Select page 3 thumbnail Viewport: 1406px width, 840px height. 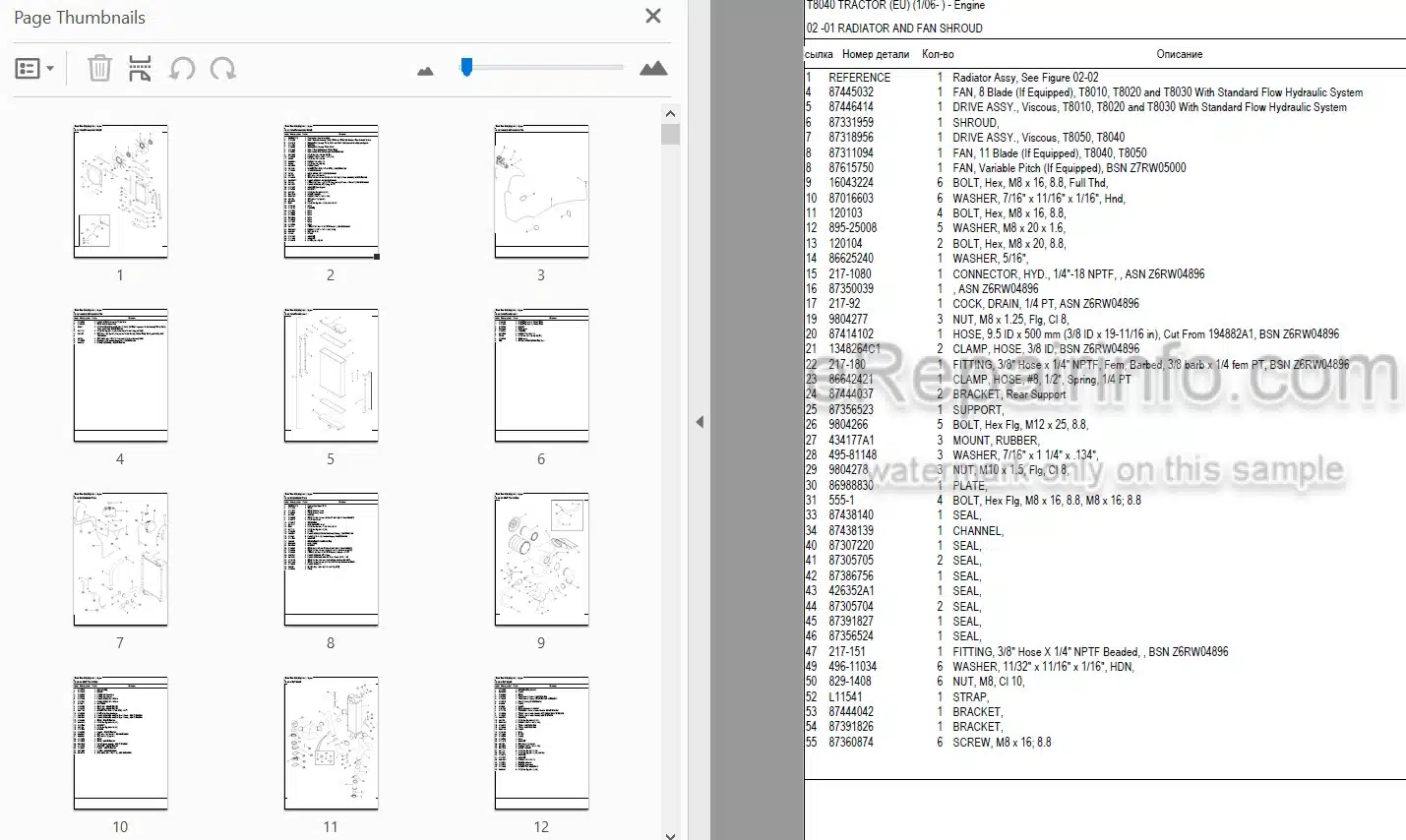point(541,191)
